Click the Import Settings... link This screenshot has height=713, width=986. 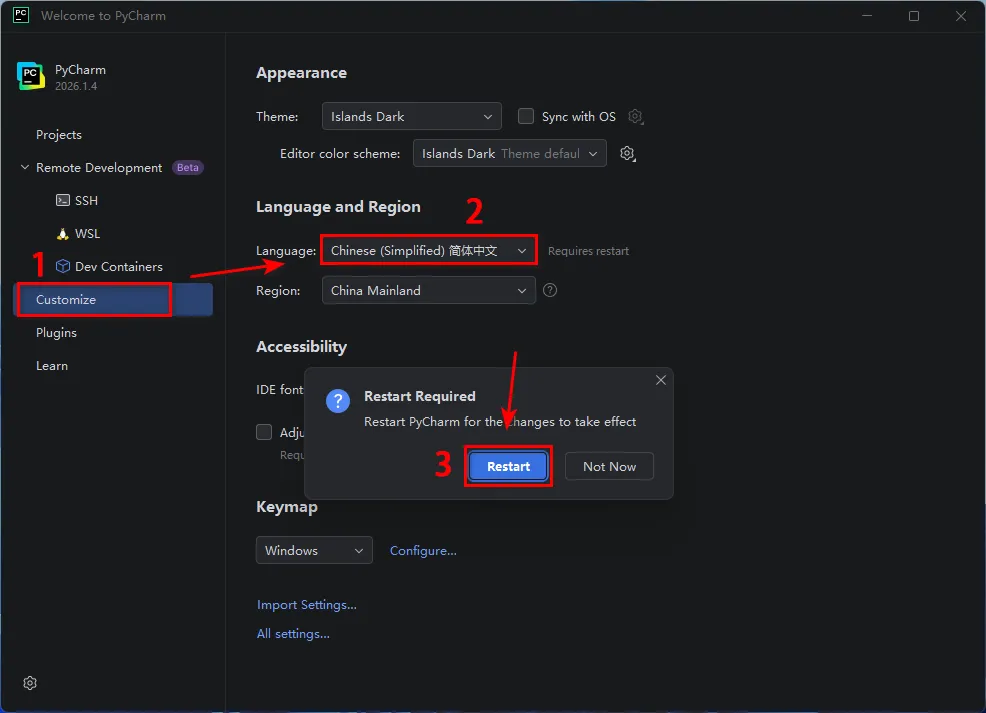(x=307, y=605)
